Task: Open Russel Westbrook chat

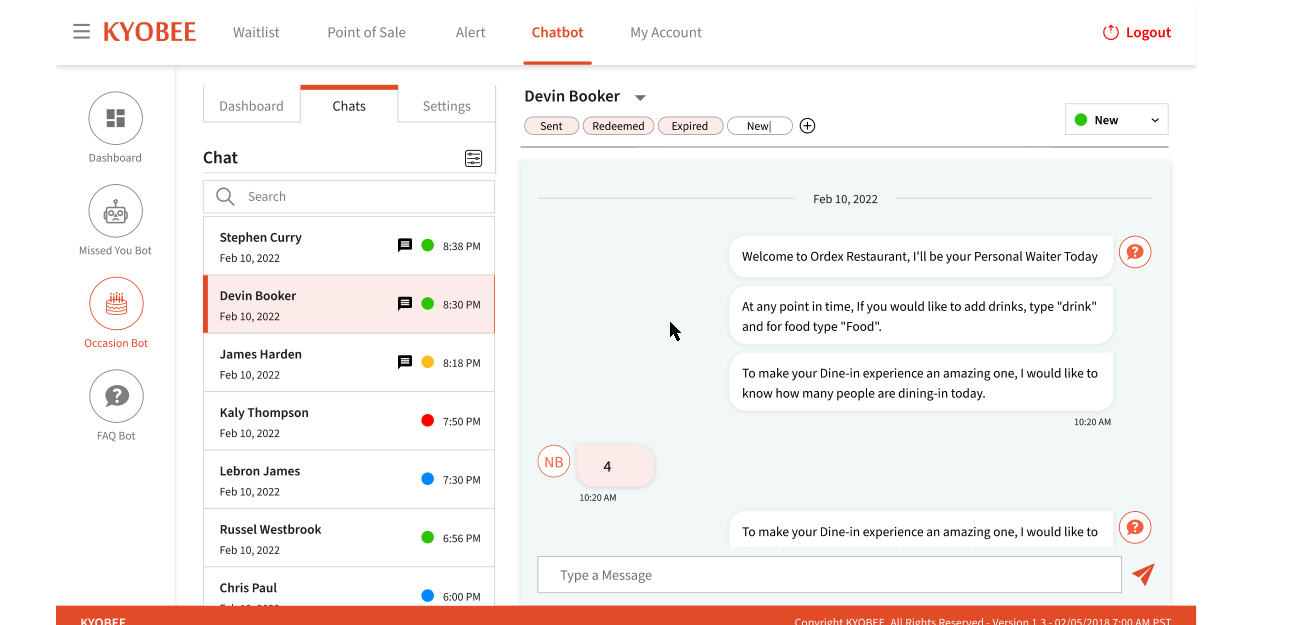Action: click(349, 538)
